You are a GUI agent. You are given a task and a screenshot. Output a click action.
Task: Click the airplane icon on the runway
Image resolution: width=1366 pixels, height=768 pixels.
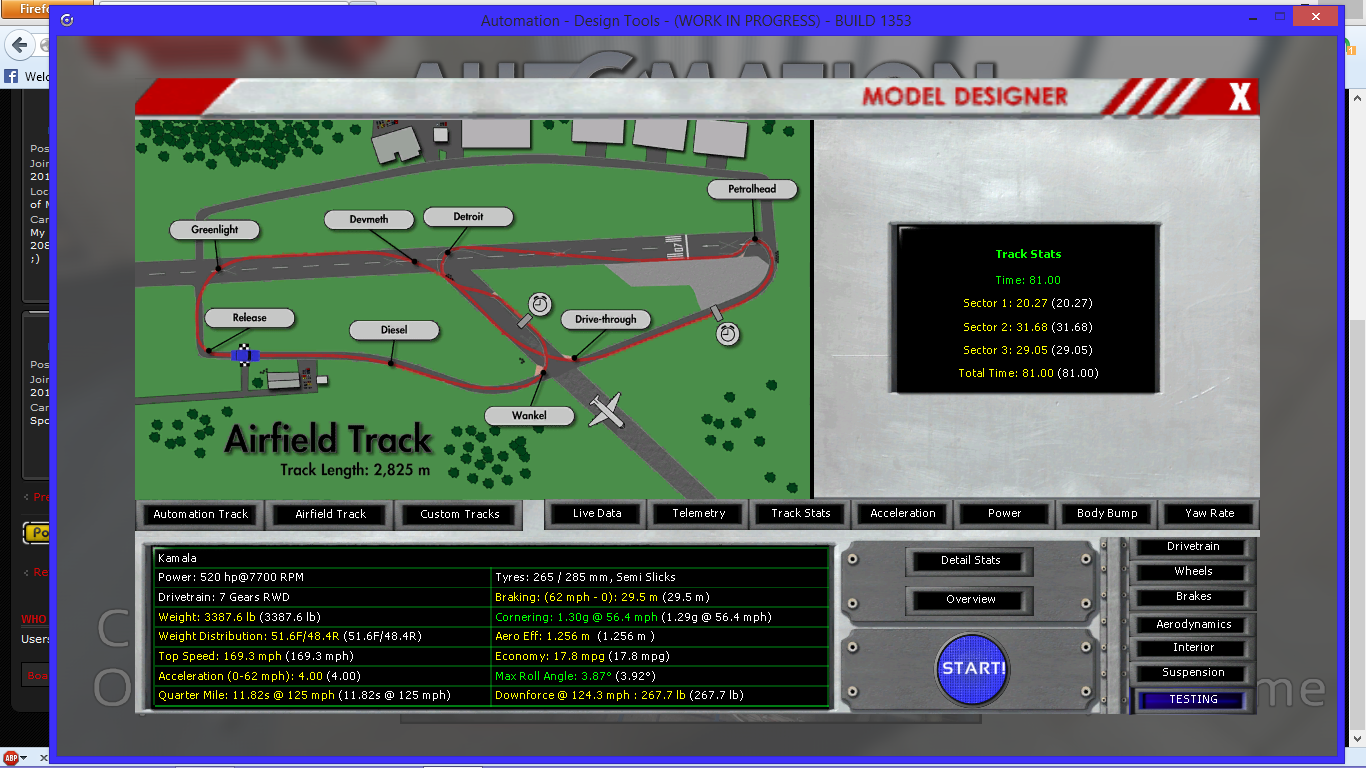pos(604,410)
